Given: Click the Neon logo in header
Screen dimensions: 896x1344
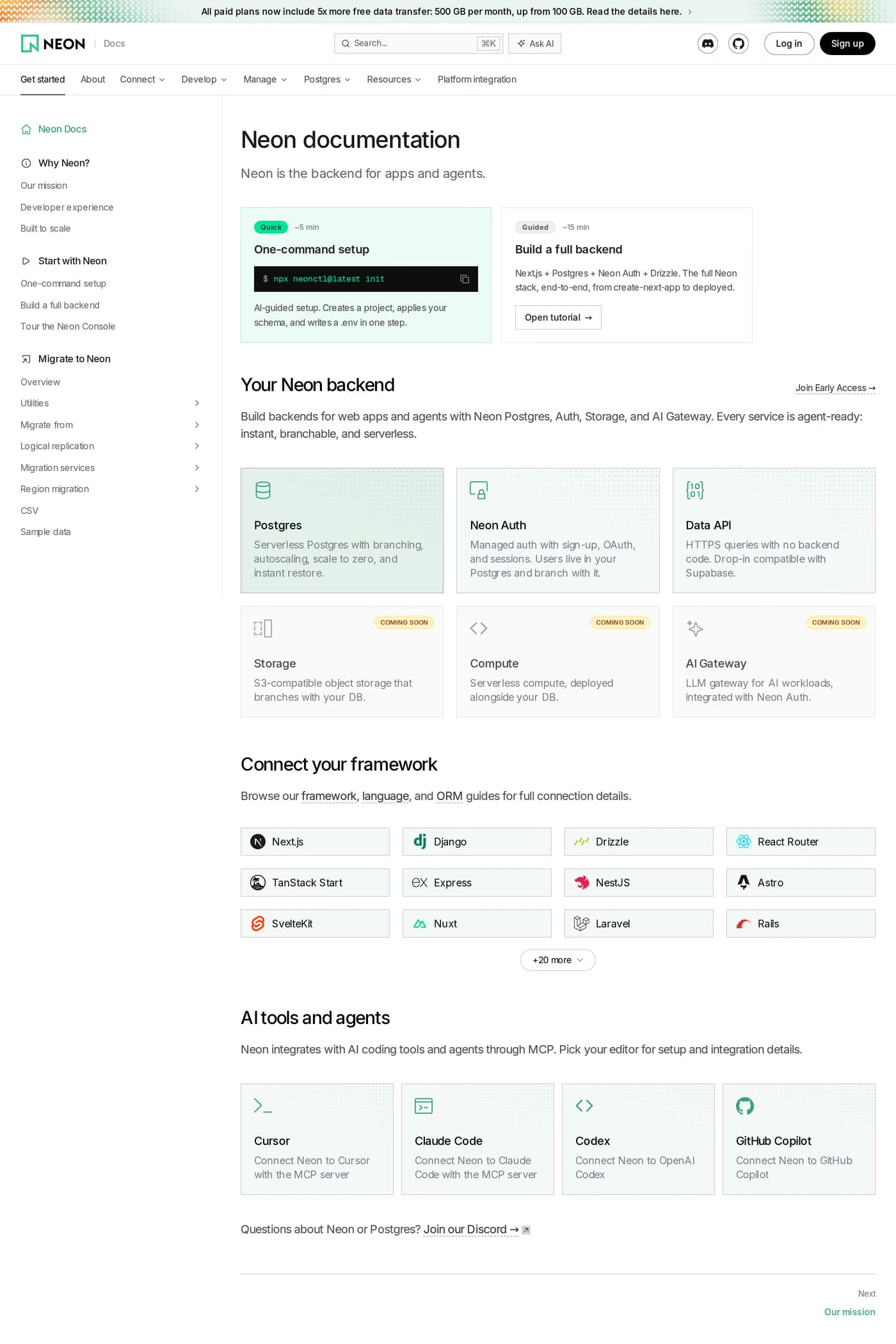Looking at the screenshot, I should click(53, 44).
